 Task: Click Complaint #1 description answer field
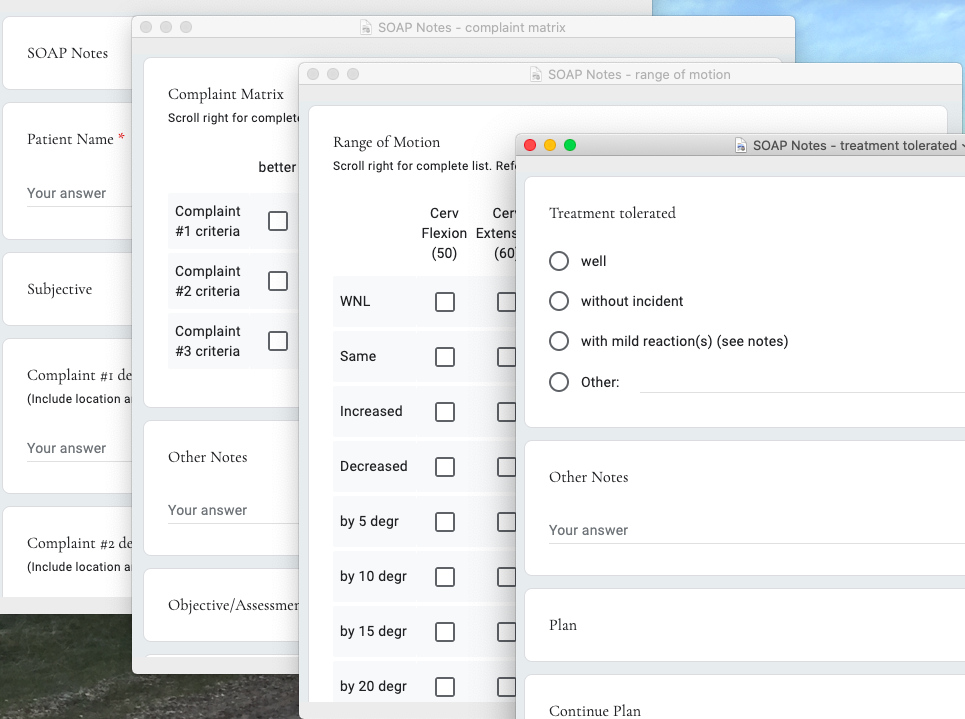(x=79, y=448)
